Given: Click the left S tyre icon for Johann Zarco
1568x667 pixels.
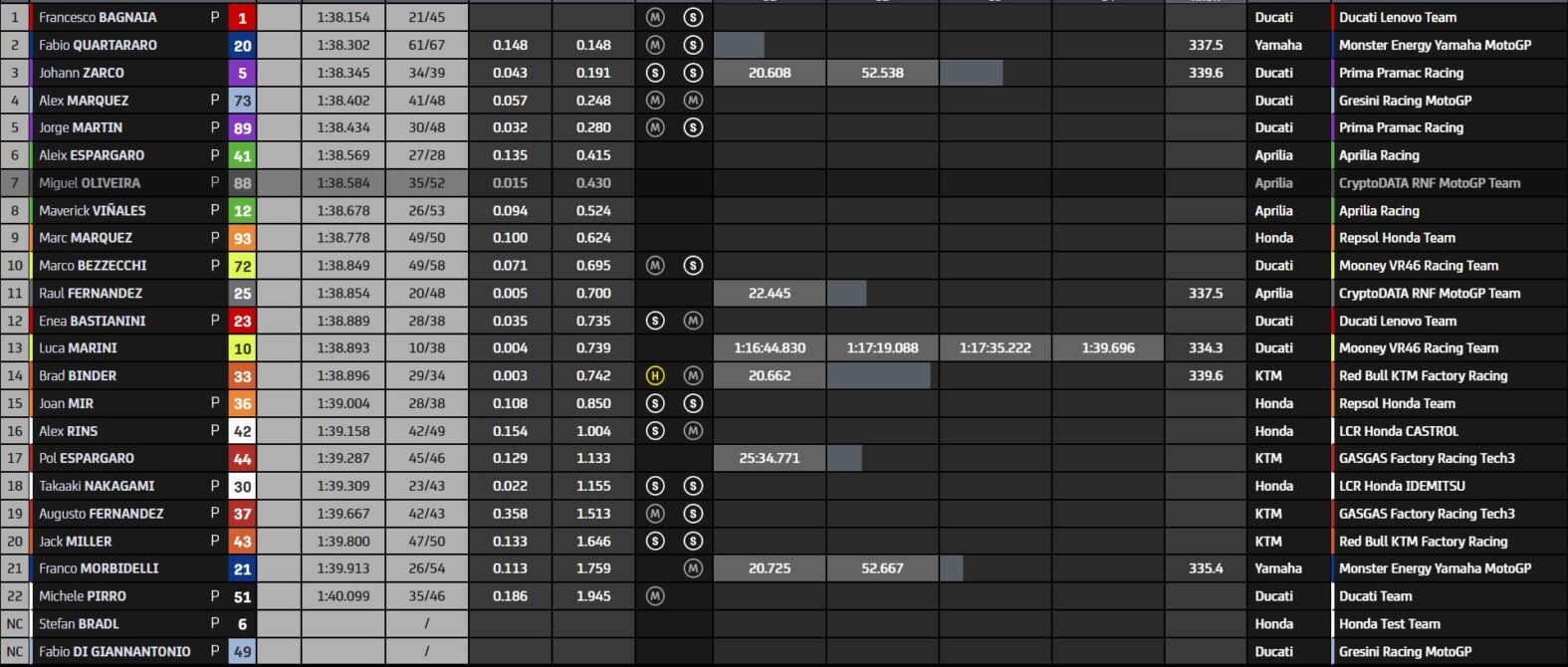Looking at the screenshot, I should click(x=655, y=73).
